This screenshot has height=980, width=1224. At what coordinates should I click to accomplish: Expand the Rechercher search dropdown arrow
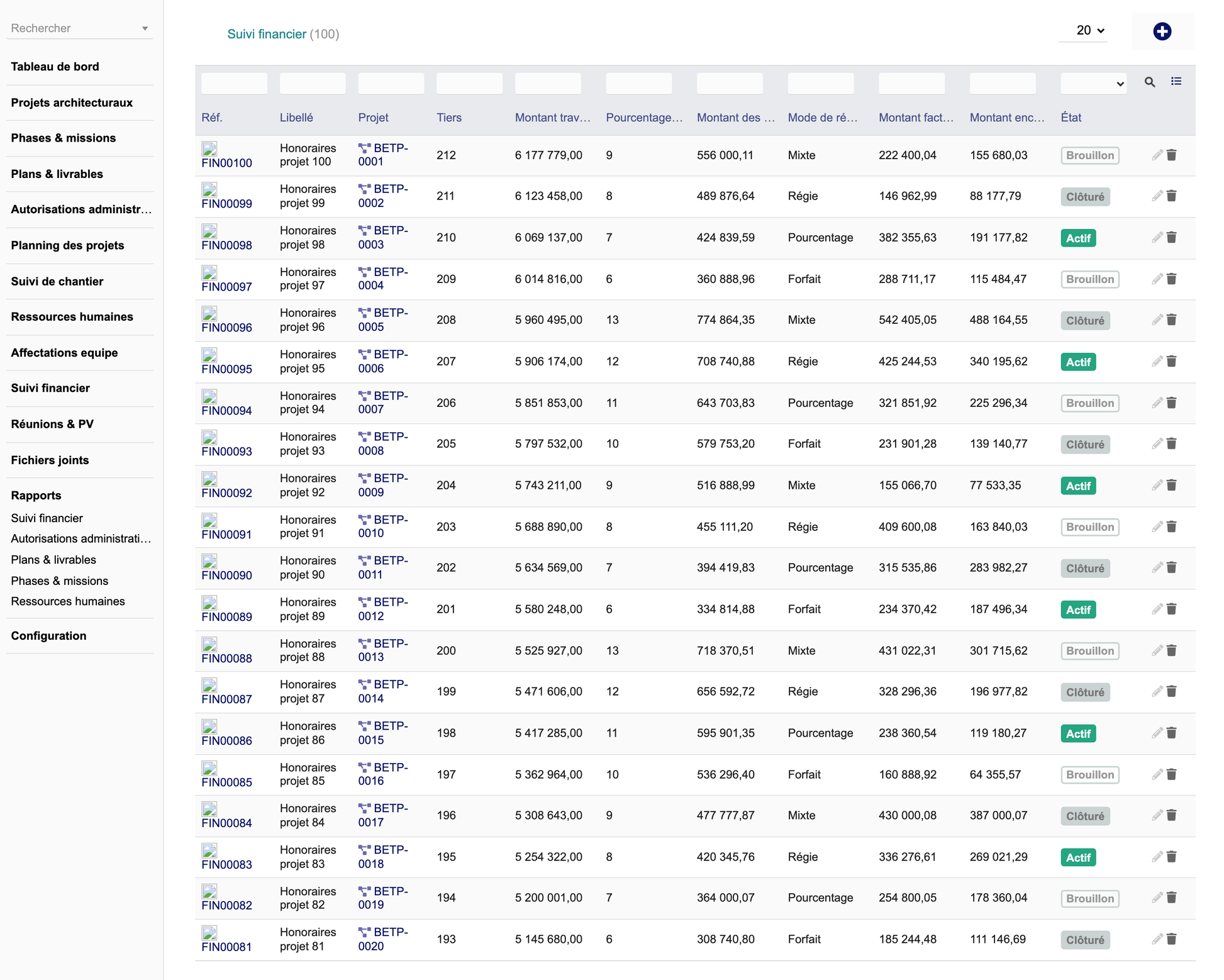point(145,28)
